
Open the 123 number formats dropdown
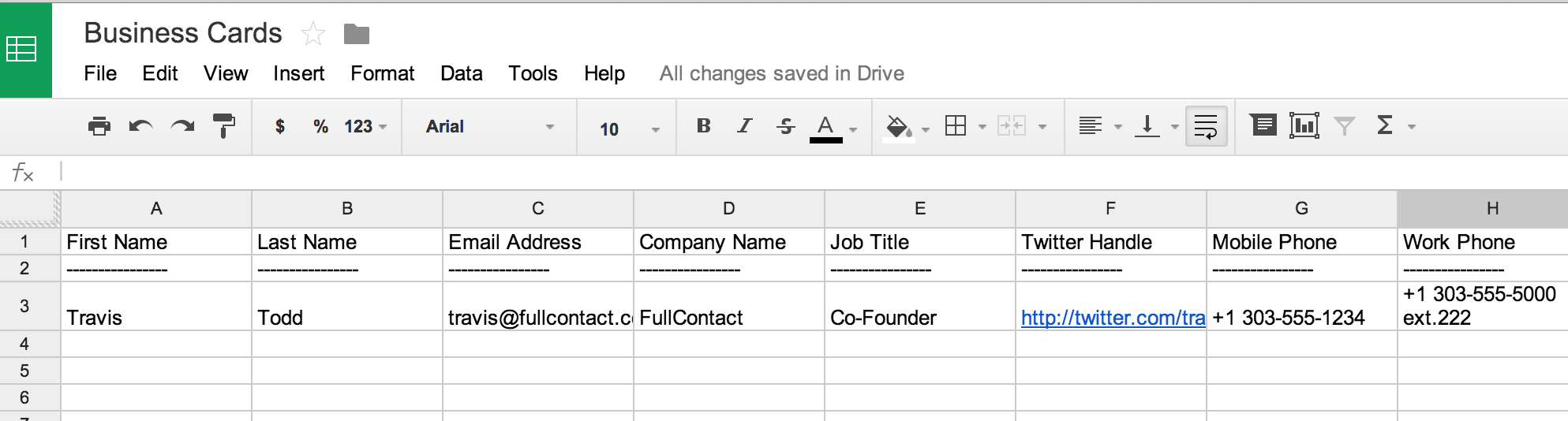coord(365,126)
